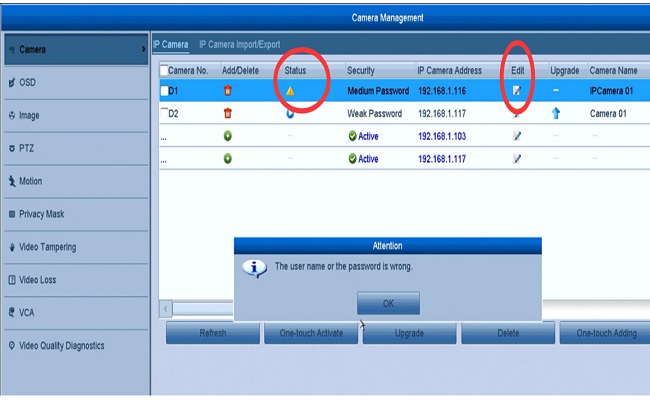Viewport: 650px width, 400px height.
Task: Click the Status column header
Action: click(295, 70)
